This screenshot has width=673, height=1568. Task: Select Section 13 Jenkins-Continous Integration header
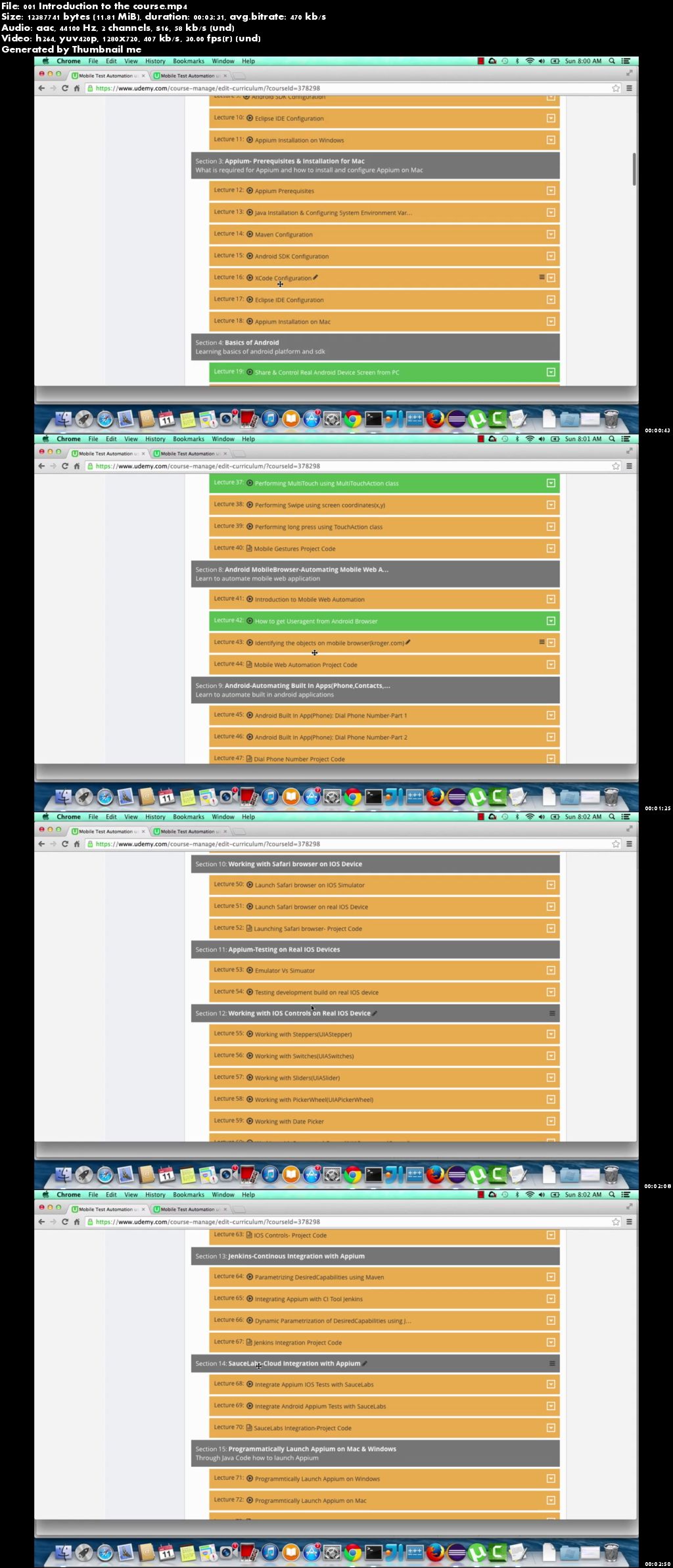pos(375,1256)
